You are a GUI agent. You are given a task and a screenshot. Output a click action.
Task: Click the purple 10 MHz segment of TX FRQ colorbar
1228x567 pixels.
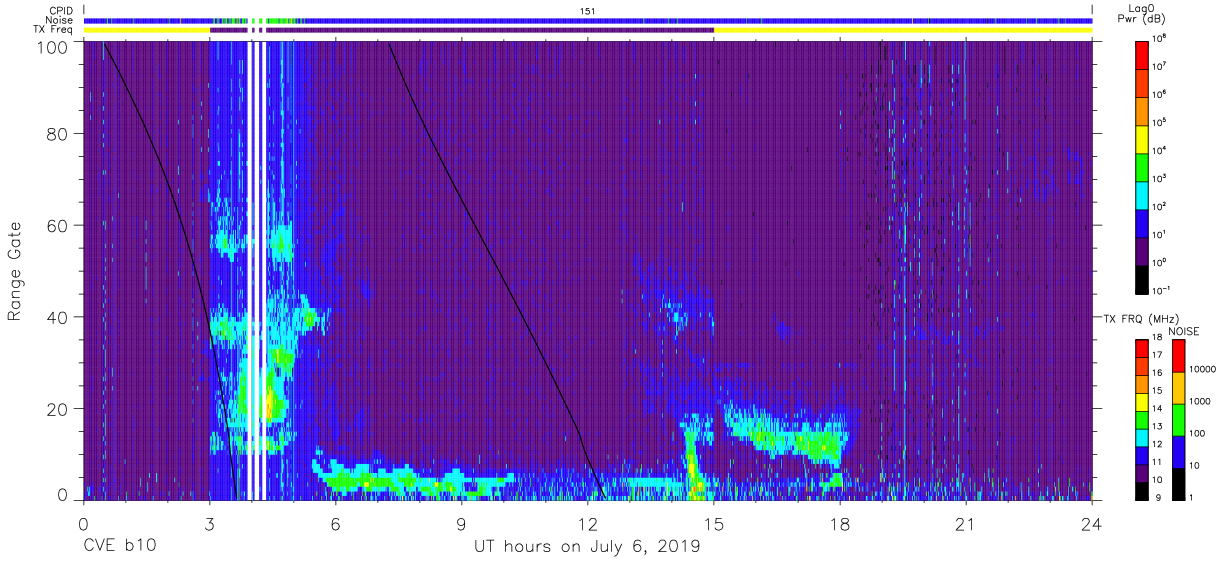pyautogui.click(x=1143, y=471)
